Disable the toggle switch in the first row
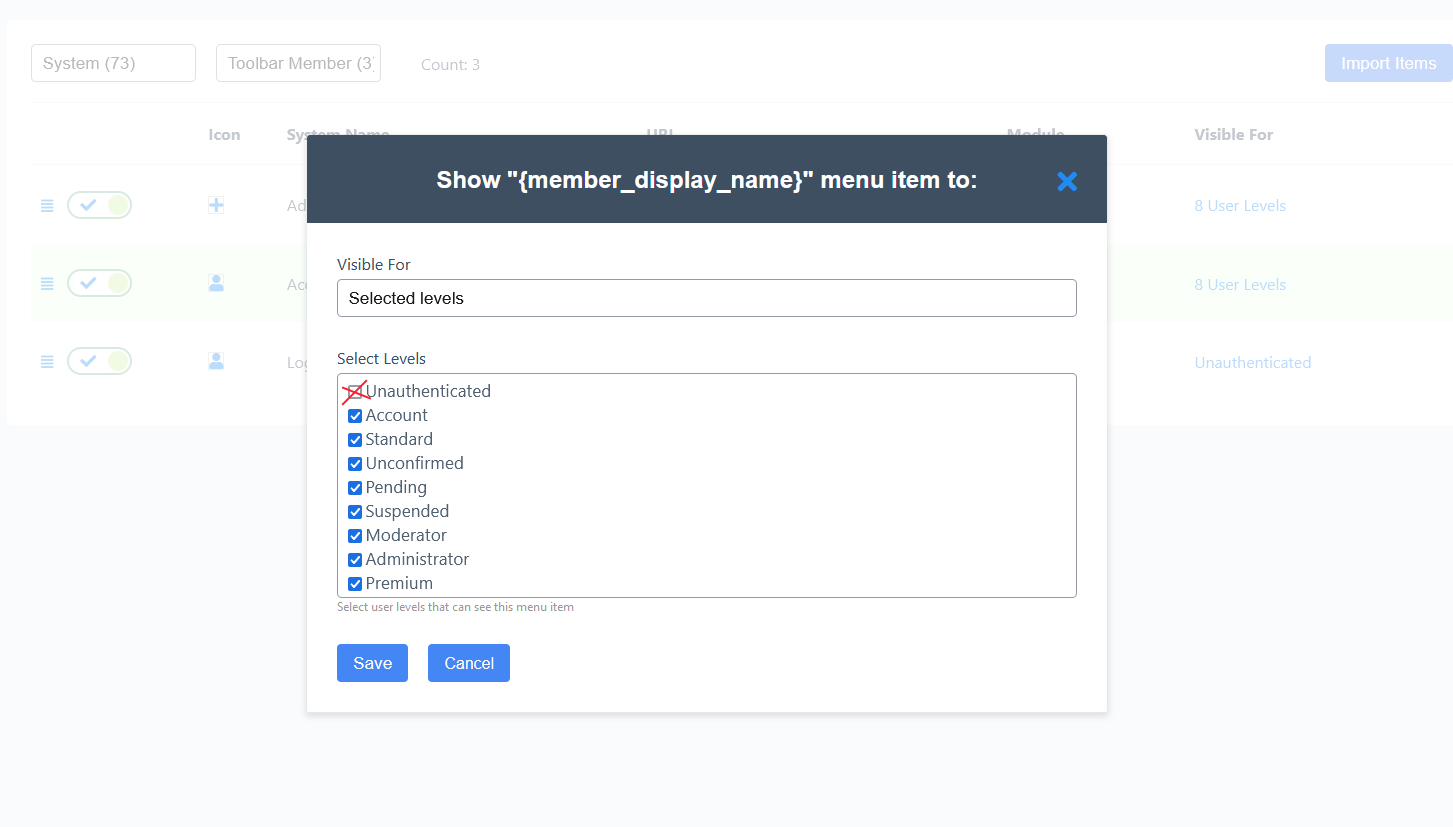The height and width of the screenshot is (827, 1453). click(99, 205)
